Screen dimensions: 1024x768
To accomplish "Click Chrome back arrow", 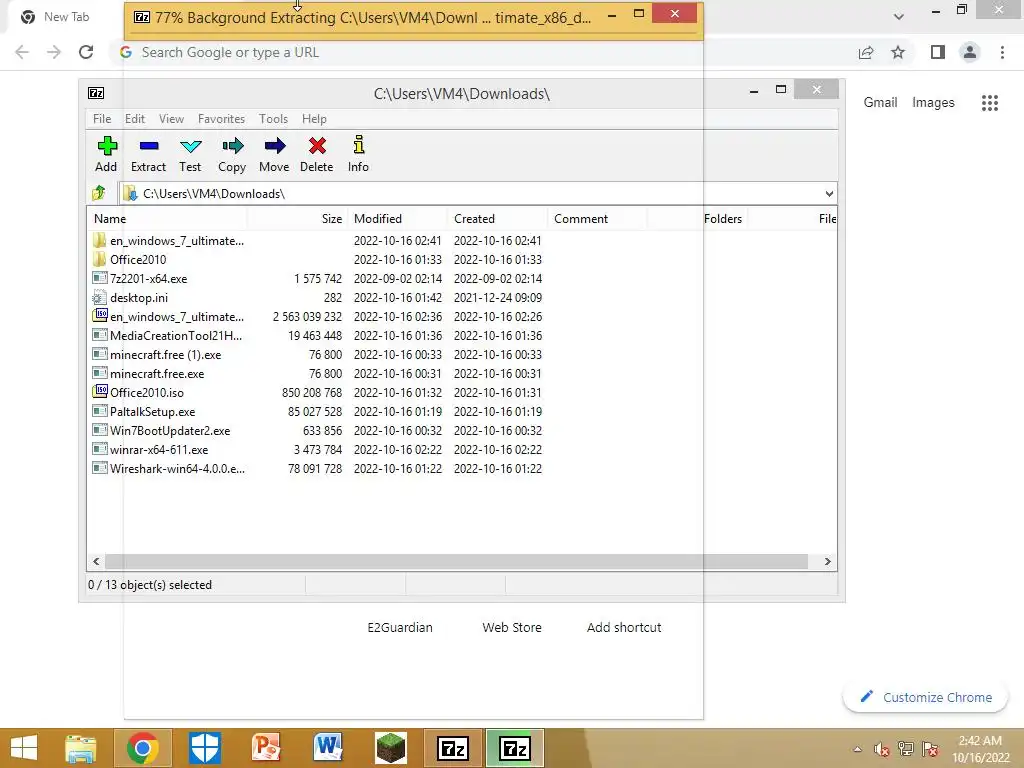I will pos(22,52).
